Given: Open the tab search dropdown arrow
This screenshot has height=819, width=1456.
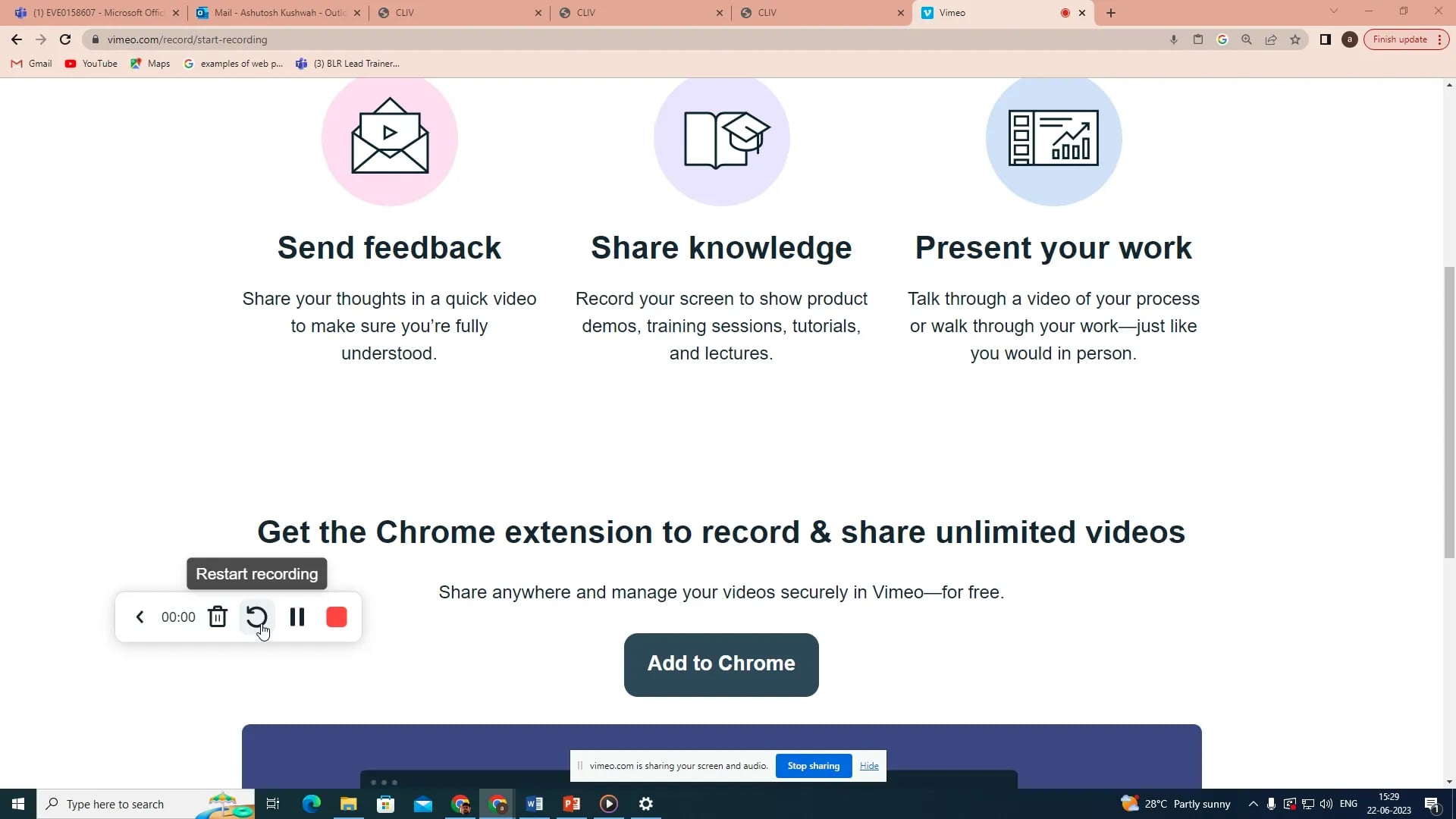Looking at the screenshot, I should pos(1332,12).
